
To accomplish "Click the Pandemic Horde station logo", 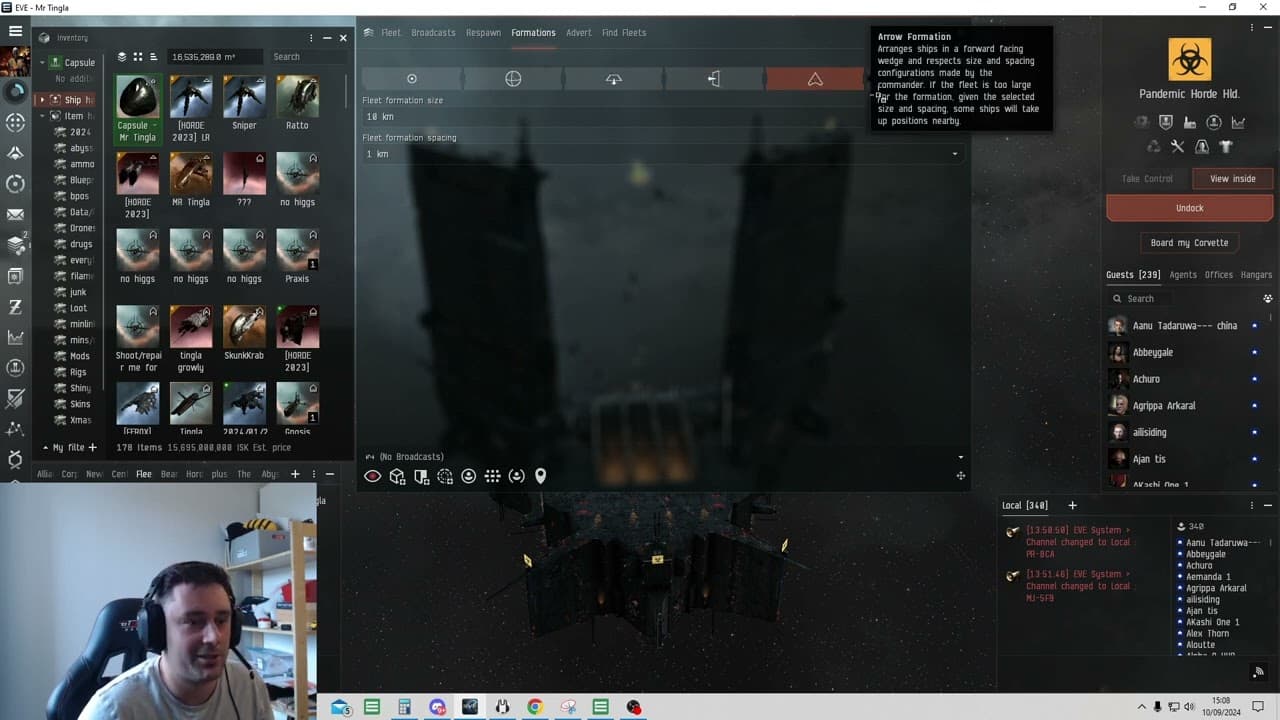I will click(x=1189, y=59).
